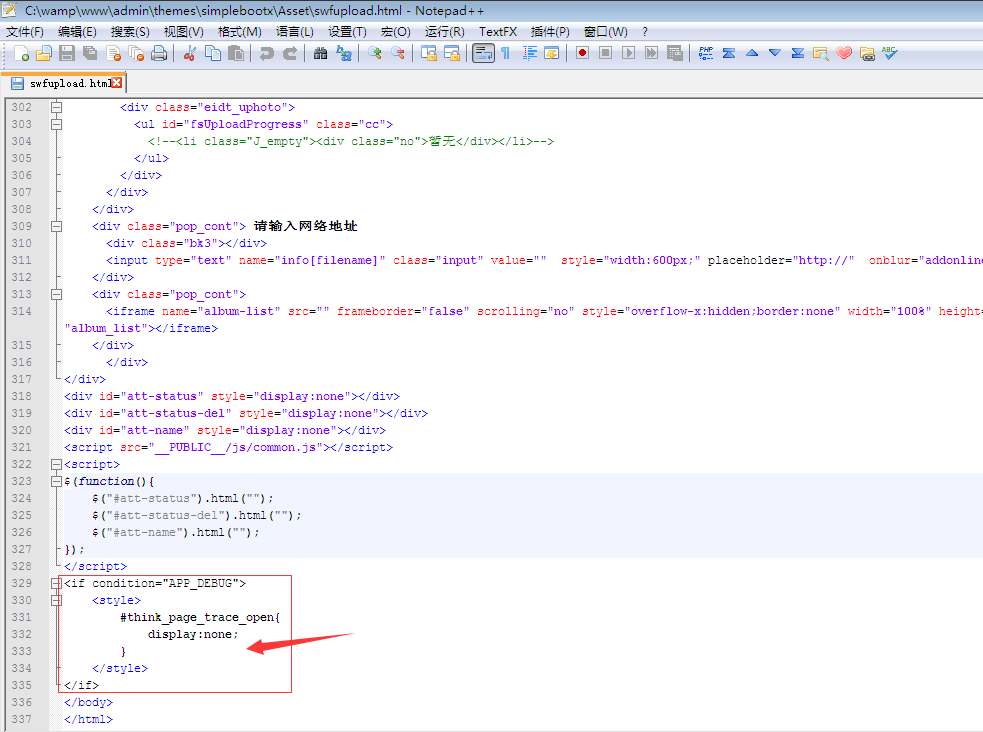983x732 pixels.
Task: Run spell check with the ABC checkmark icon
Action: point(890,53)
